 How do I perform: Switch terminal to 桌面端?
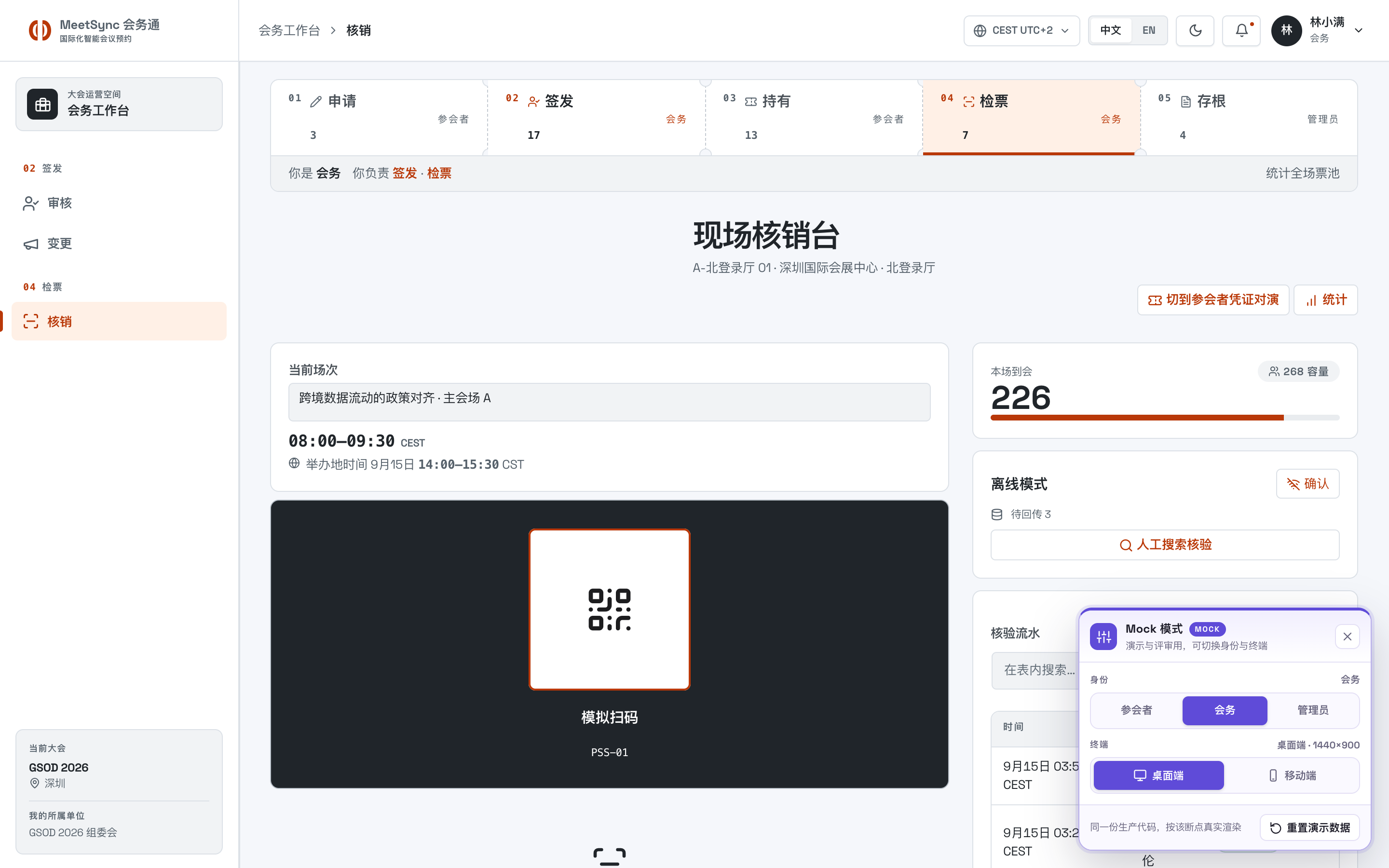pyautogui.click(x=1158, y=775)
